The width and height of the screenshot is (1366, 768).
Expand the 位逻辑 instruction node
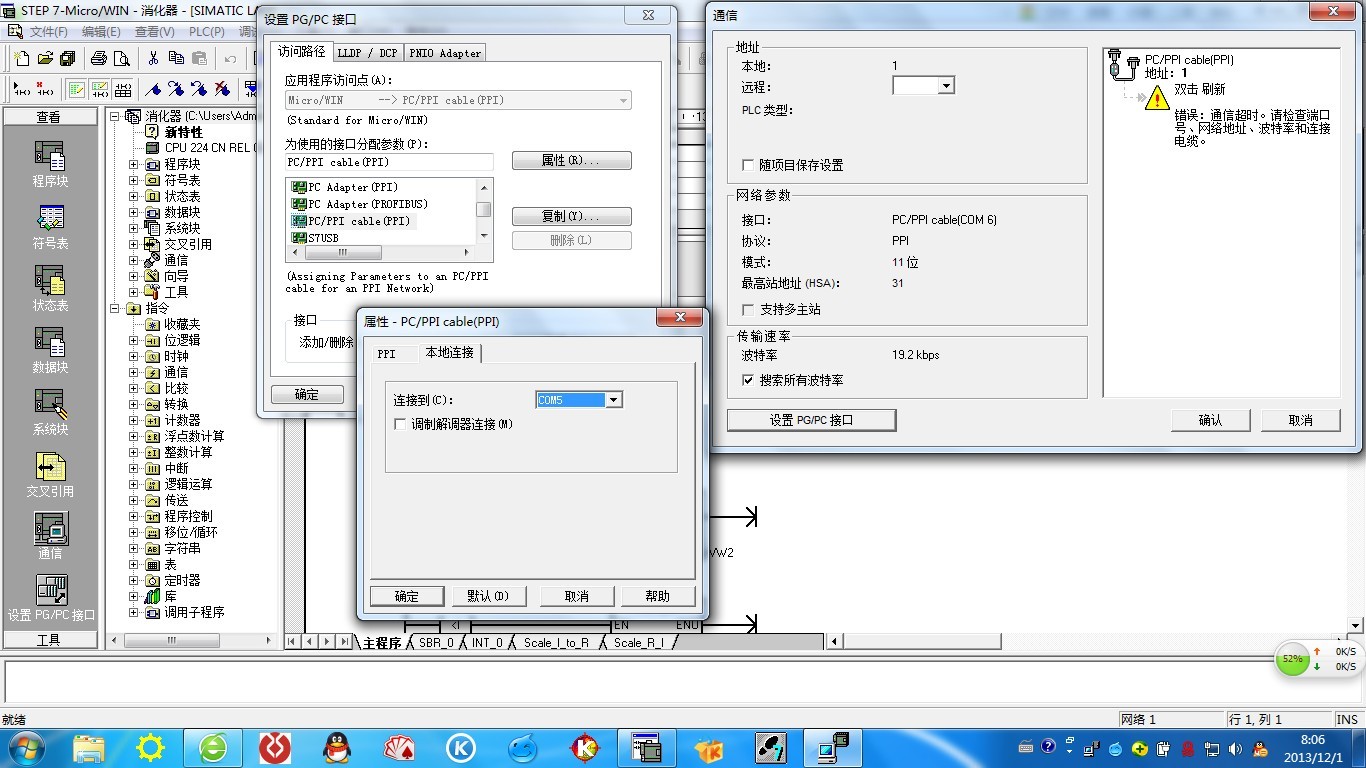(x=134, y=340)
